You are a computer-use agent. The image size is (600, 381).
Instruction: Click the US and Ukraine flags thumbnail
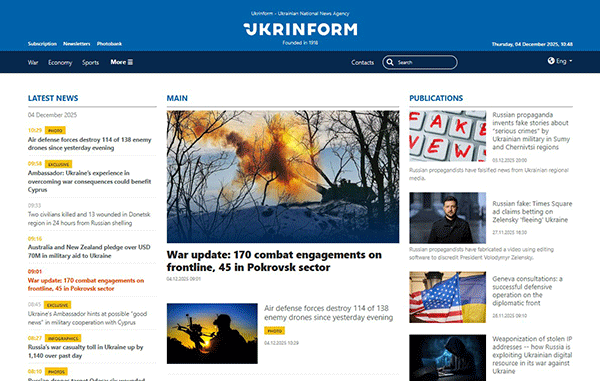pos(448,297)
